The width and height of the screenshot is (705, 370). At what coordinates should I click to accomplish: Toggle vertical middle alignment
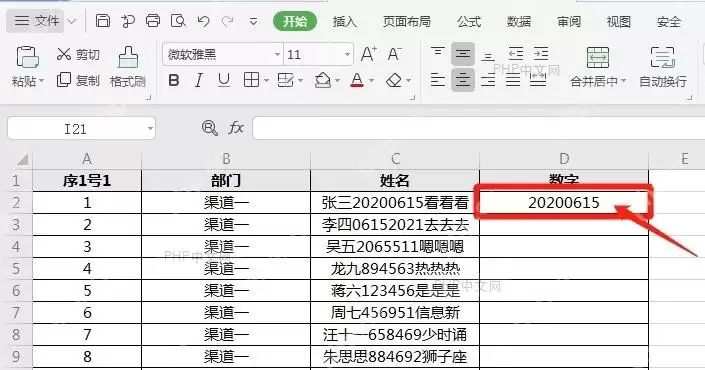pyautogui.click(x=463, y=54)
